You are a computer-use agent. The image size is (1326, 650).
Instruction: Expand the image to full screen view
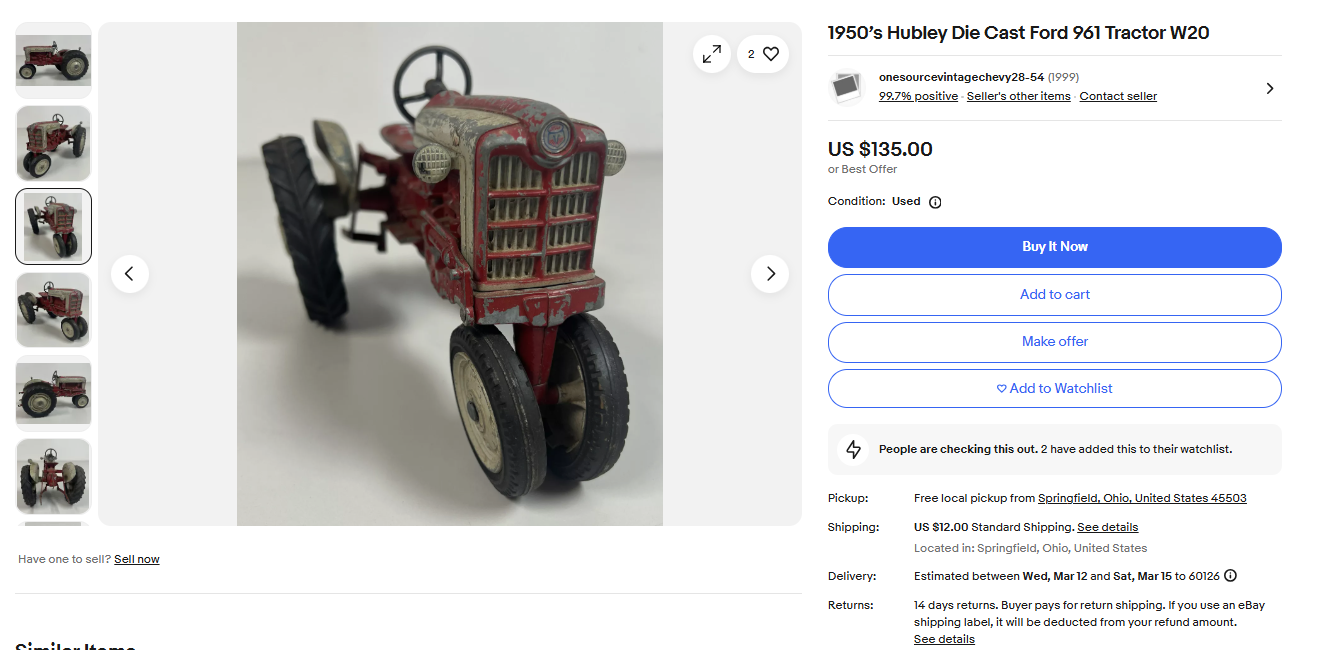(712, 54)
